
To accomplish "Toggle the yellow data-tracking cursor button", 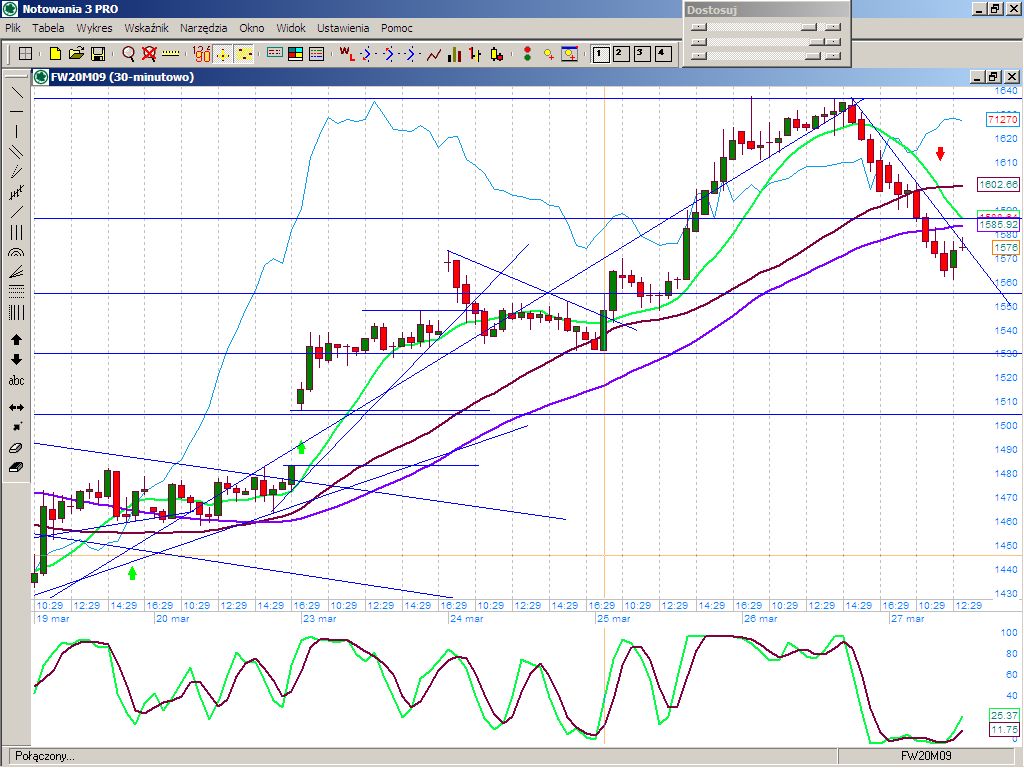I will coord(244,54).
